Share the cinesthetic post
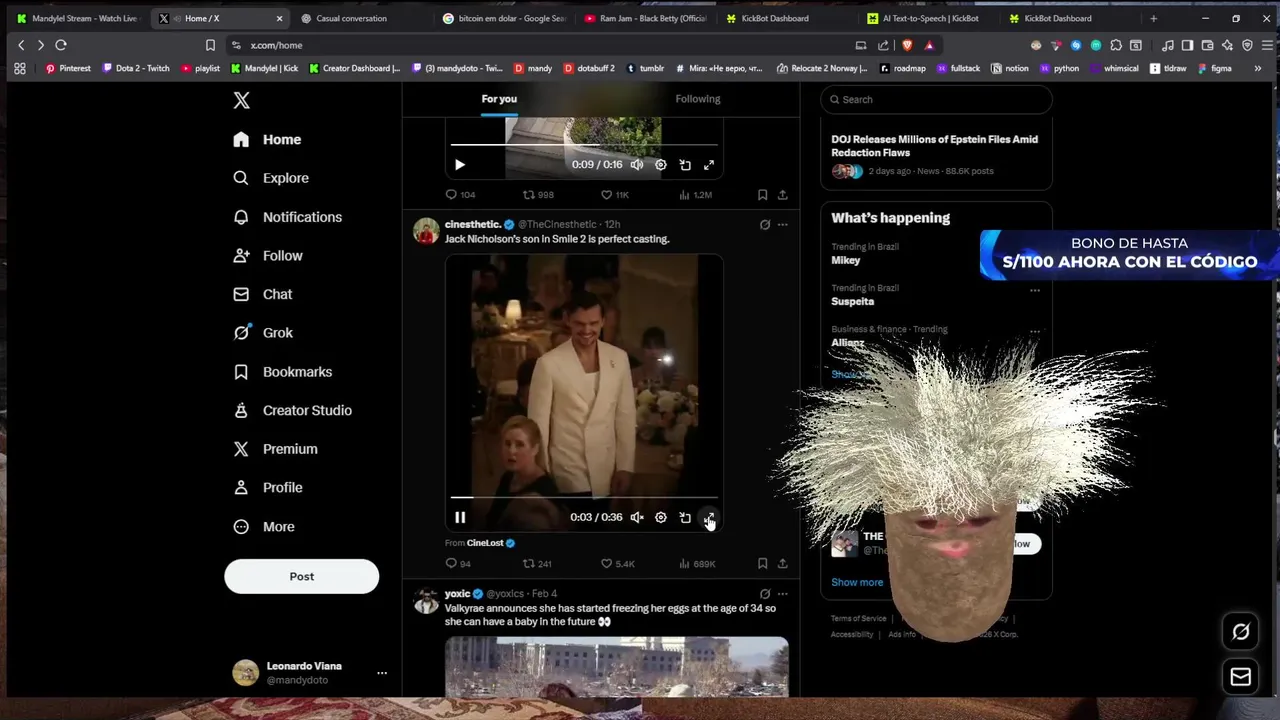This screenshot has height=720, width=1280. click(x=783, y=564)
